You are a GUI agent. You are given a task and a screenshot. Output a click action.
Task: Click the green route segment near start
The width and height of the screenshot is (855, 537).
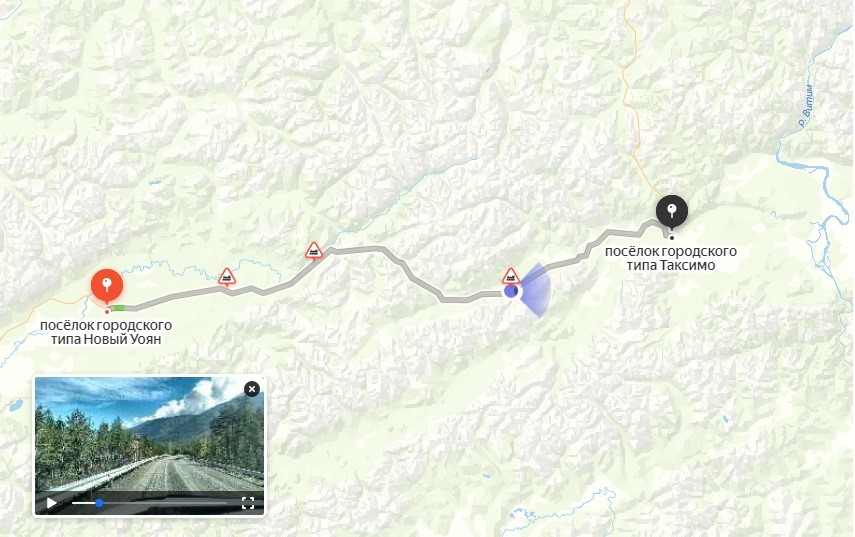[118, 308]
